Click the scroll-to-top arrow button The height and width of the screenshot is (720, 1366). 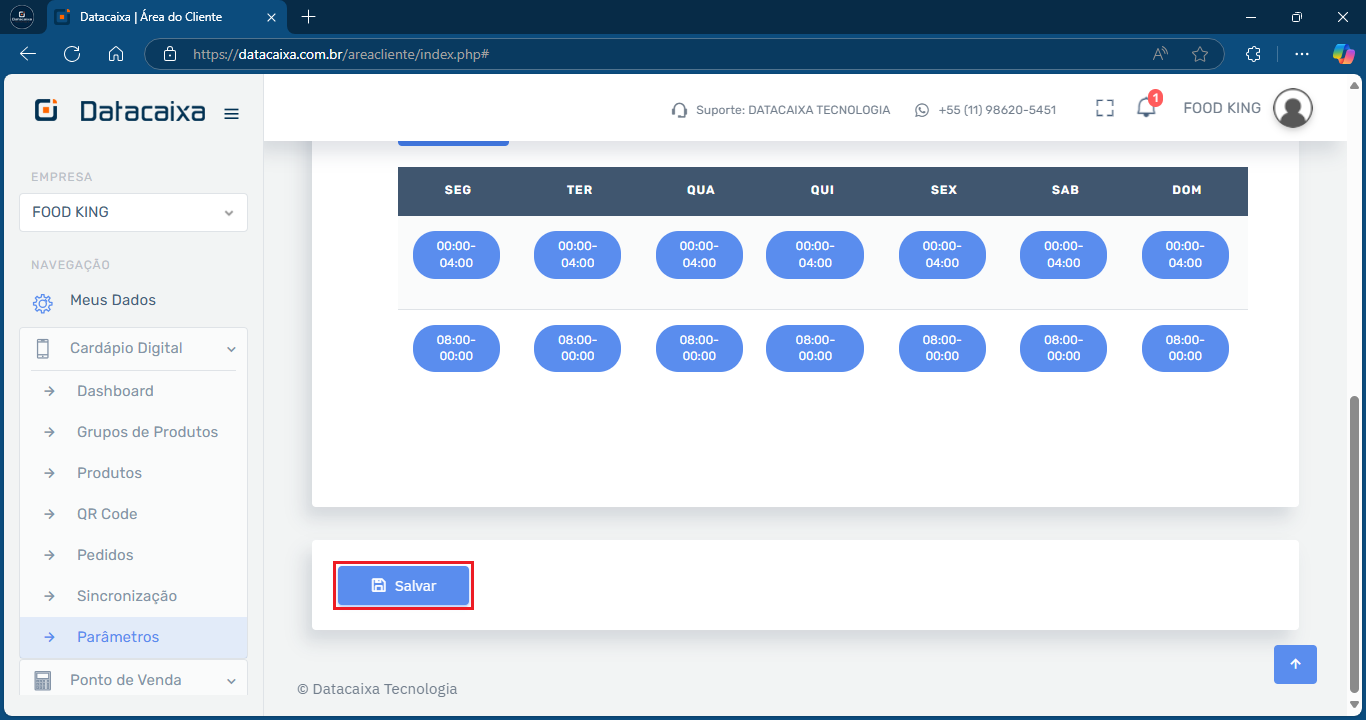tap(1295, 664)
